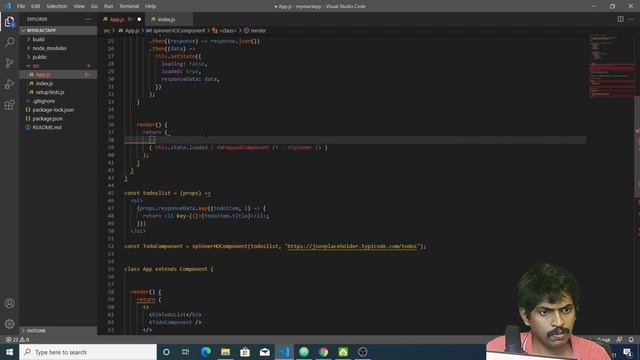Open the Help menu
The width and height of the screenshot is (640, 360).
pos(151,6)
